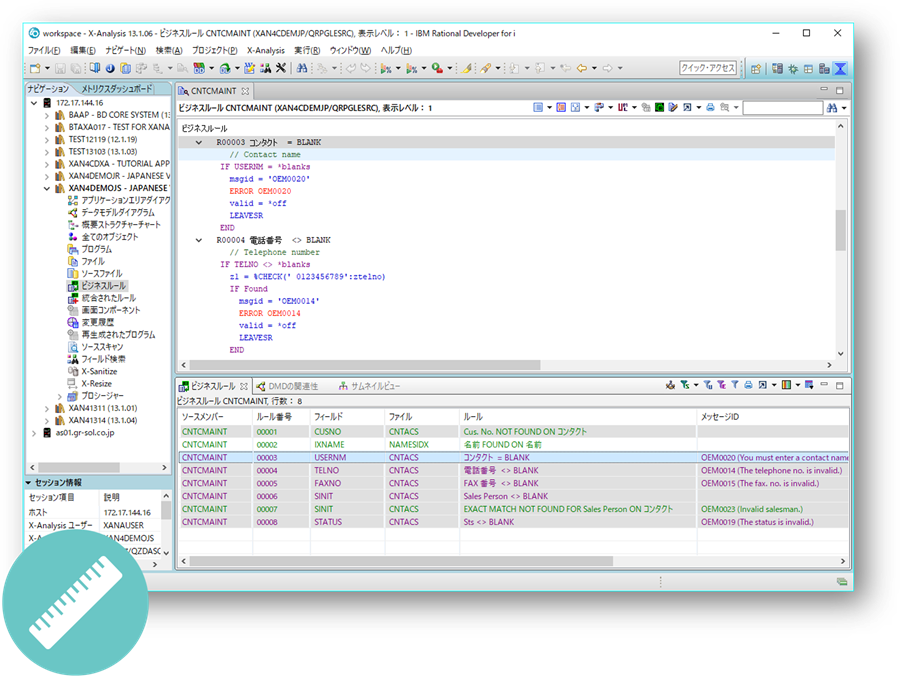Open ファイル(F) menu
The image size is (900, 676).
44,50
